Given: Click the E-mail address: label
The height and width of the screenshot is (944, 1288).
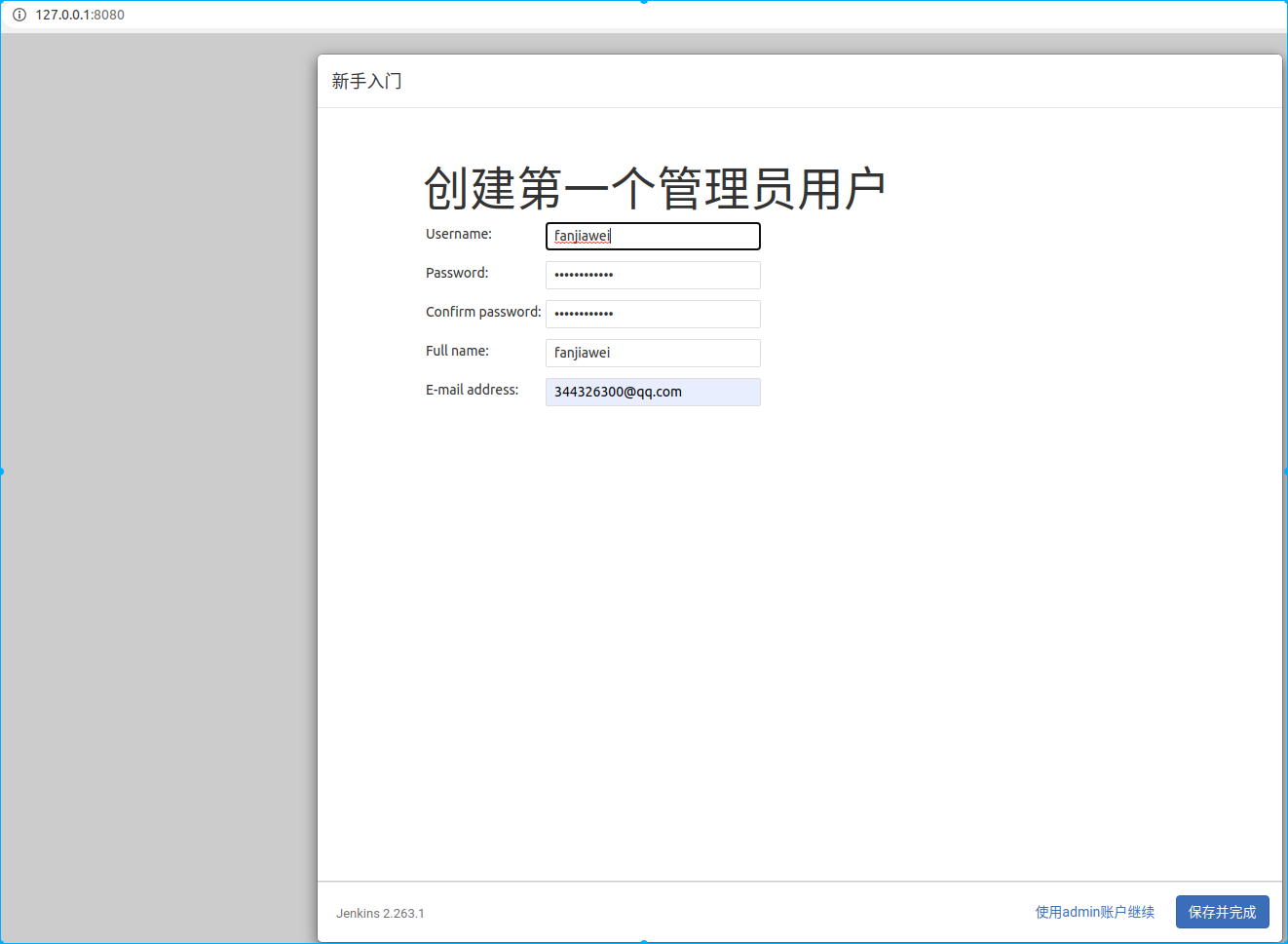Looking at the screenshot, I should pos(472,390).
